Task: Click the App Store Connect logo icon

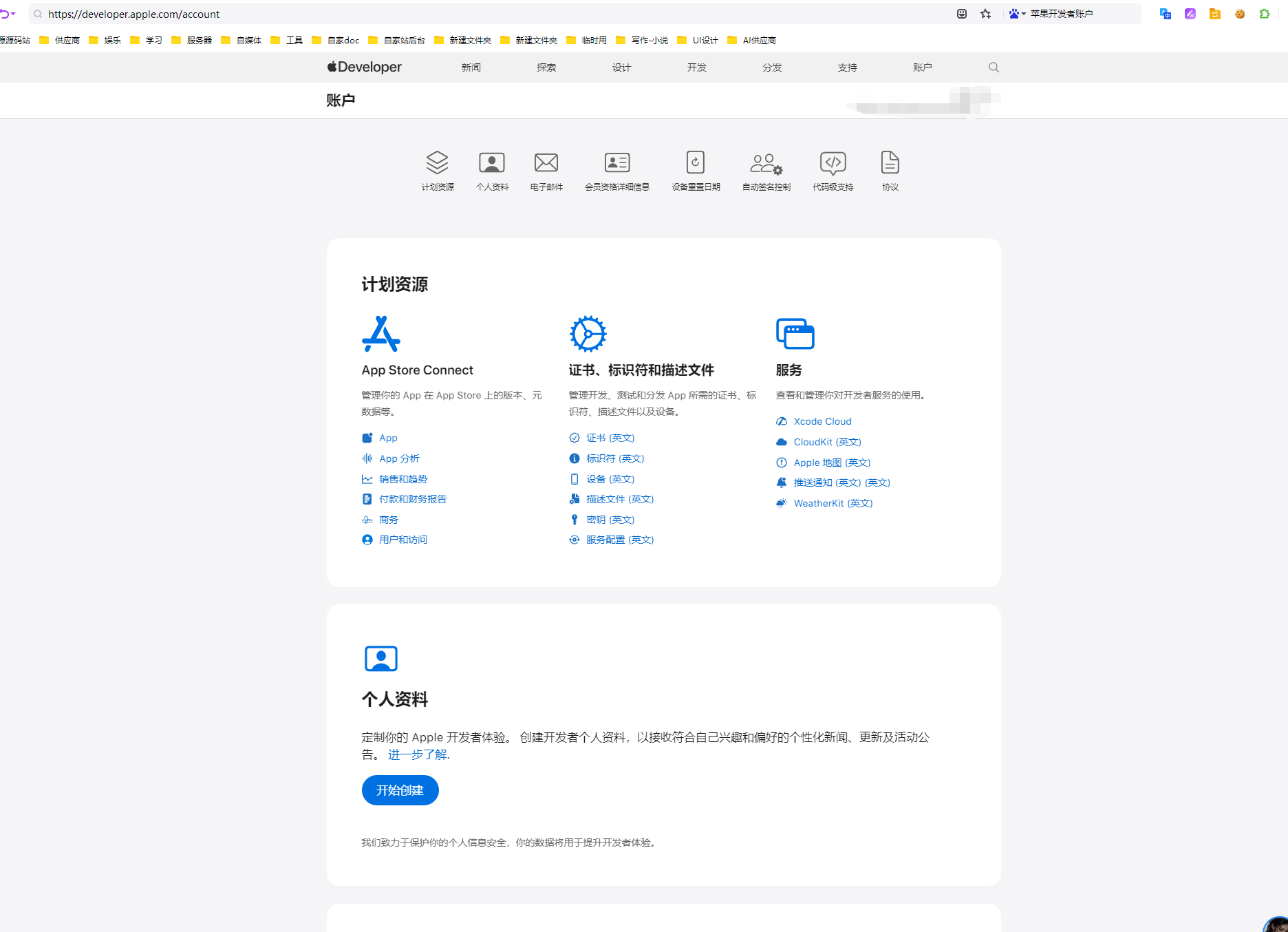Action: (x=381, y=334)
